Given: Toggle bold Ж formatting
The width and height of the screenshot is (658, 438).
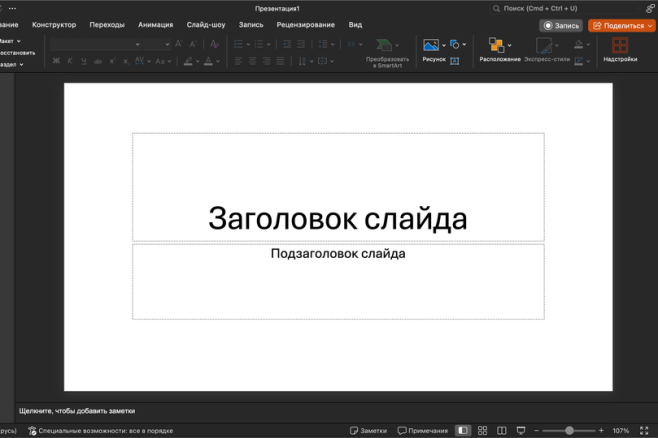Looking at the screenshot, I should tap(56, 61).
